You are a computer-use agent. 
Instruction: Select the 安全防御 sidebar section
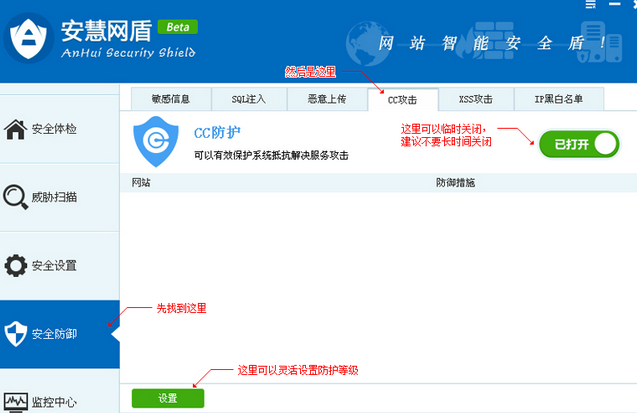click(60, 334)
